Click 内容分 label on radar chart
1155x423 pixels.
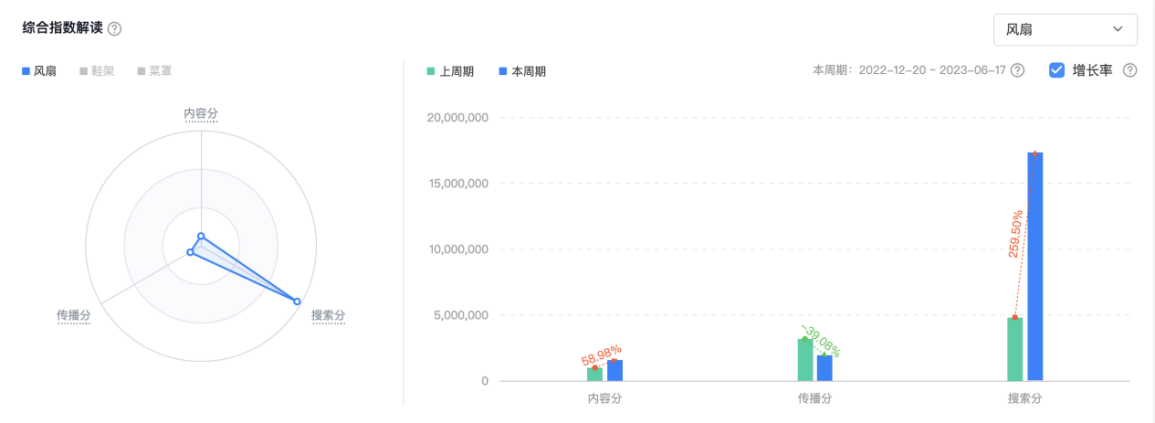(201, 114)
